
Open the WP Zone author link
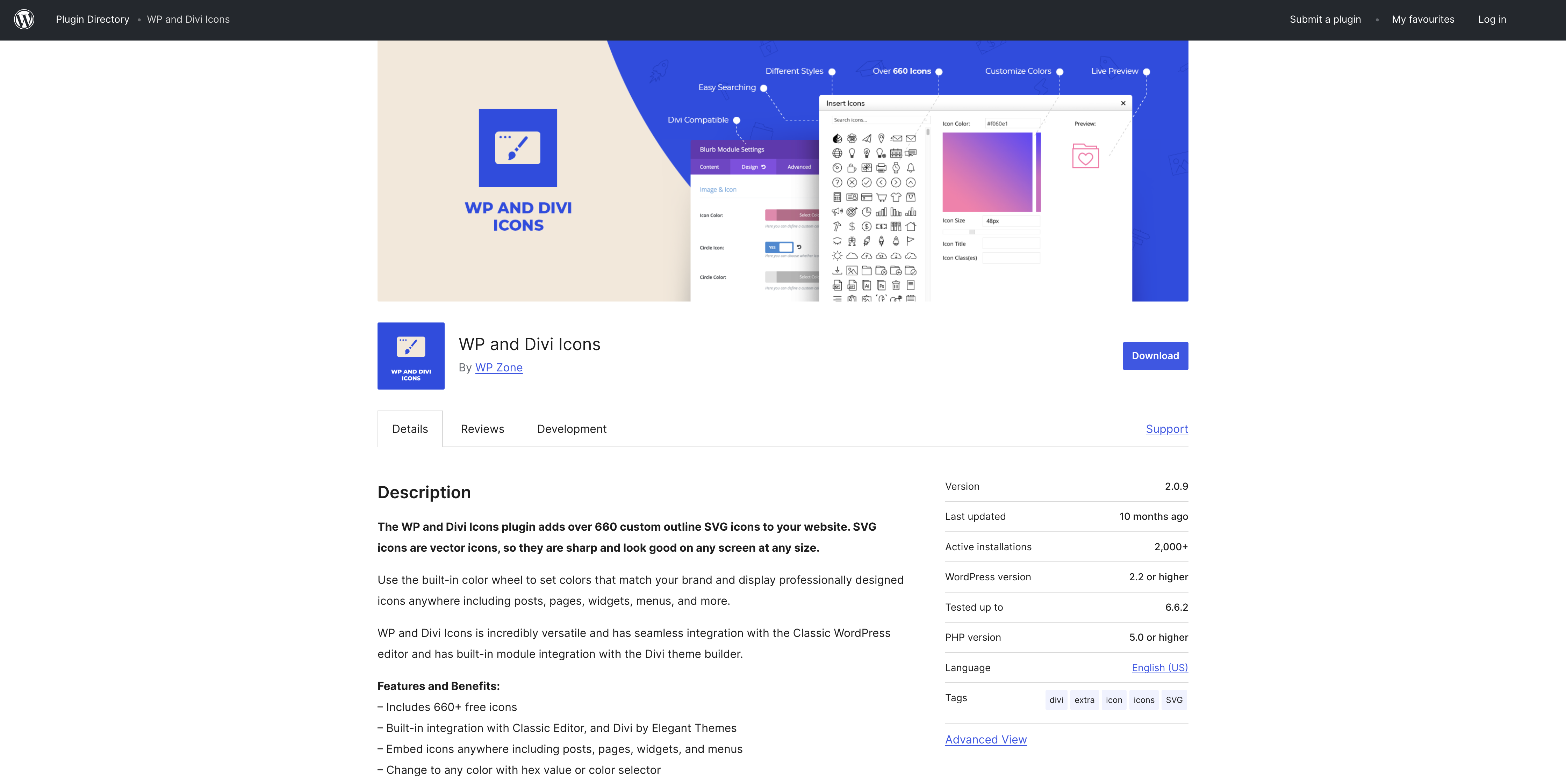click(498, 368)
